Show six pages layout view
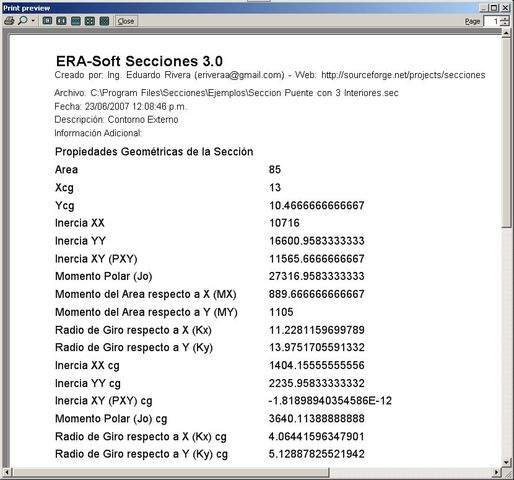 [x=104, y=21]
